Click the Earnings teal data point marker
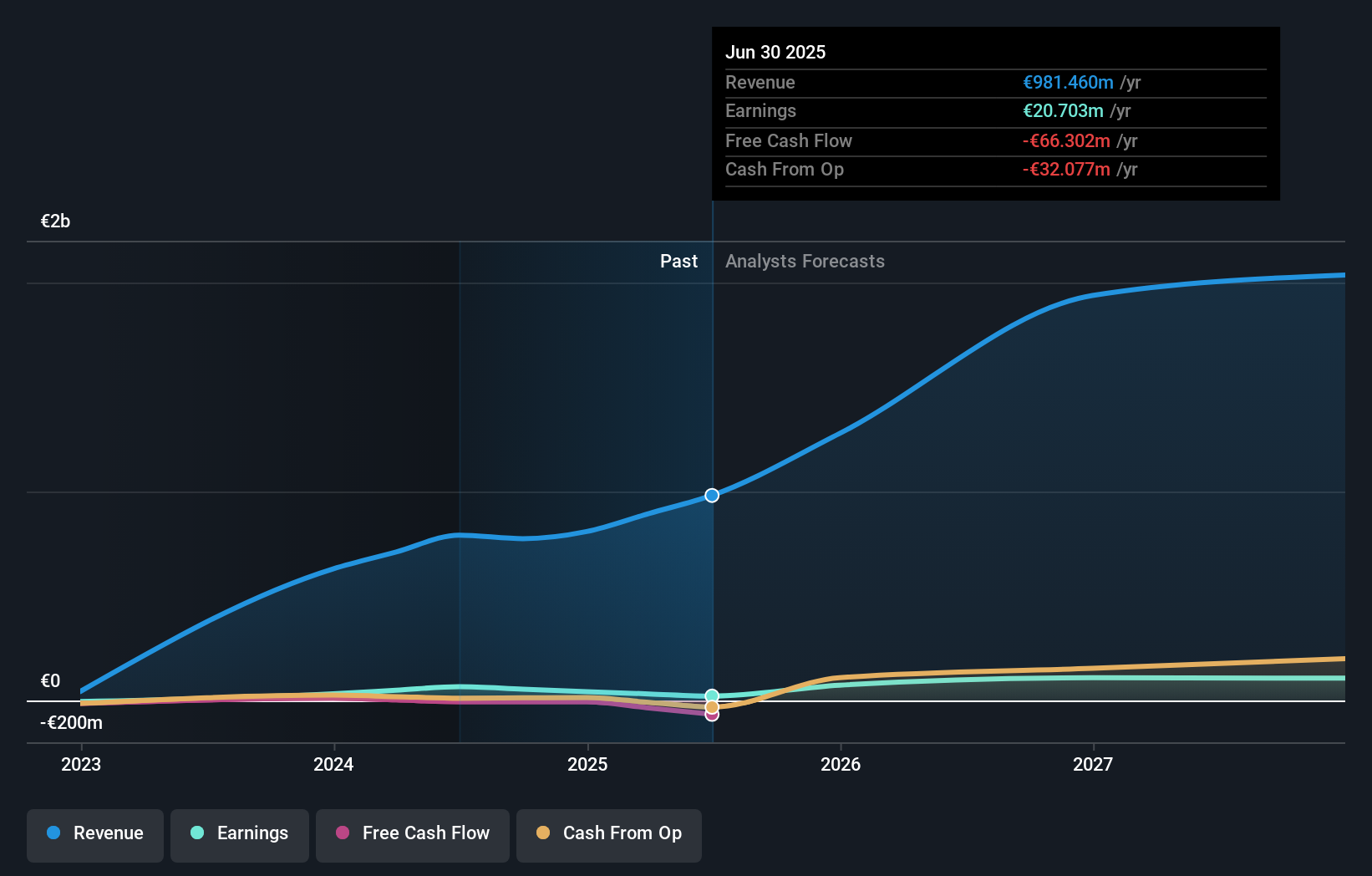1372x876 pixels. tap(712, 695)
